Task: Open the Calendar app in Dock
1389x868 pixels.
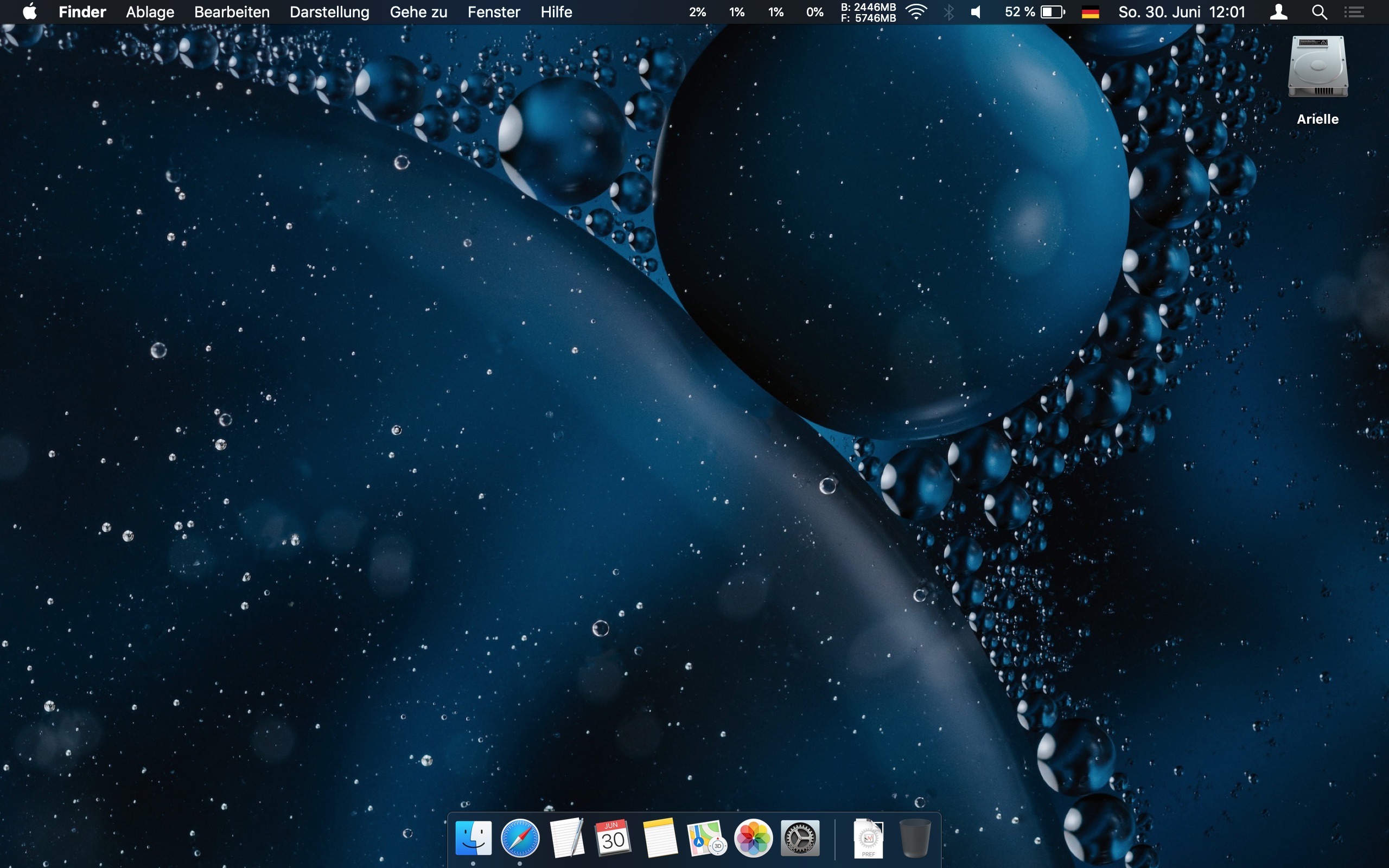Action: (613, 838)
